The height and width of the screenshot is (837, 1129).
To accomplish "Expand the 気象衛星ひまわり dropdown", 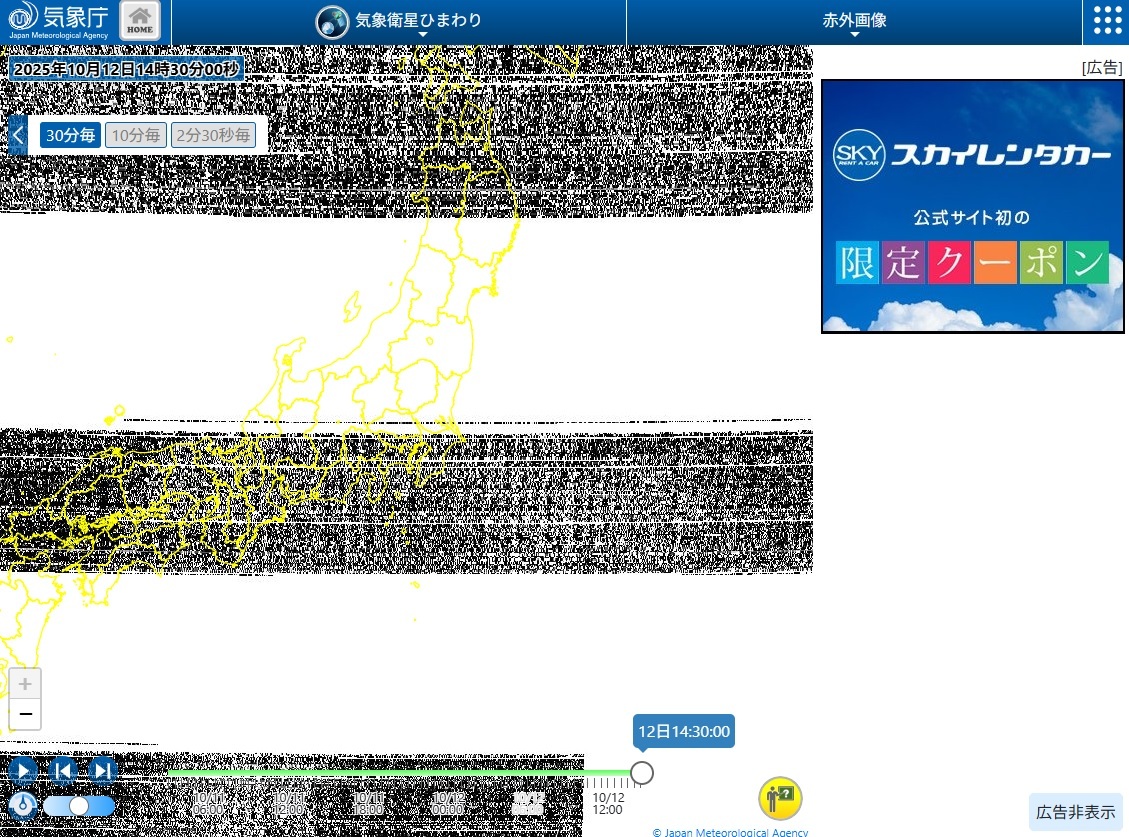I will [399, 22].
